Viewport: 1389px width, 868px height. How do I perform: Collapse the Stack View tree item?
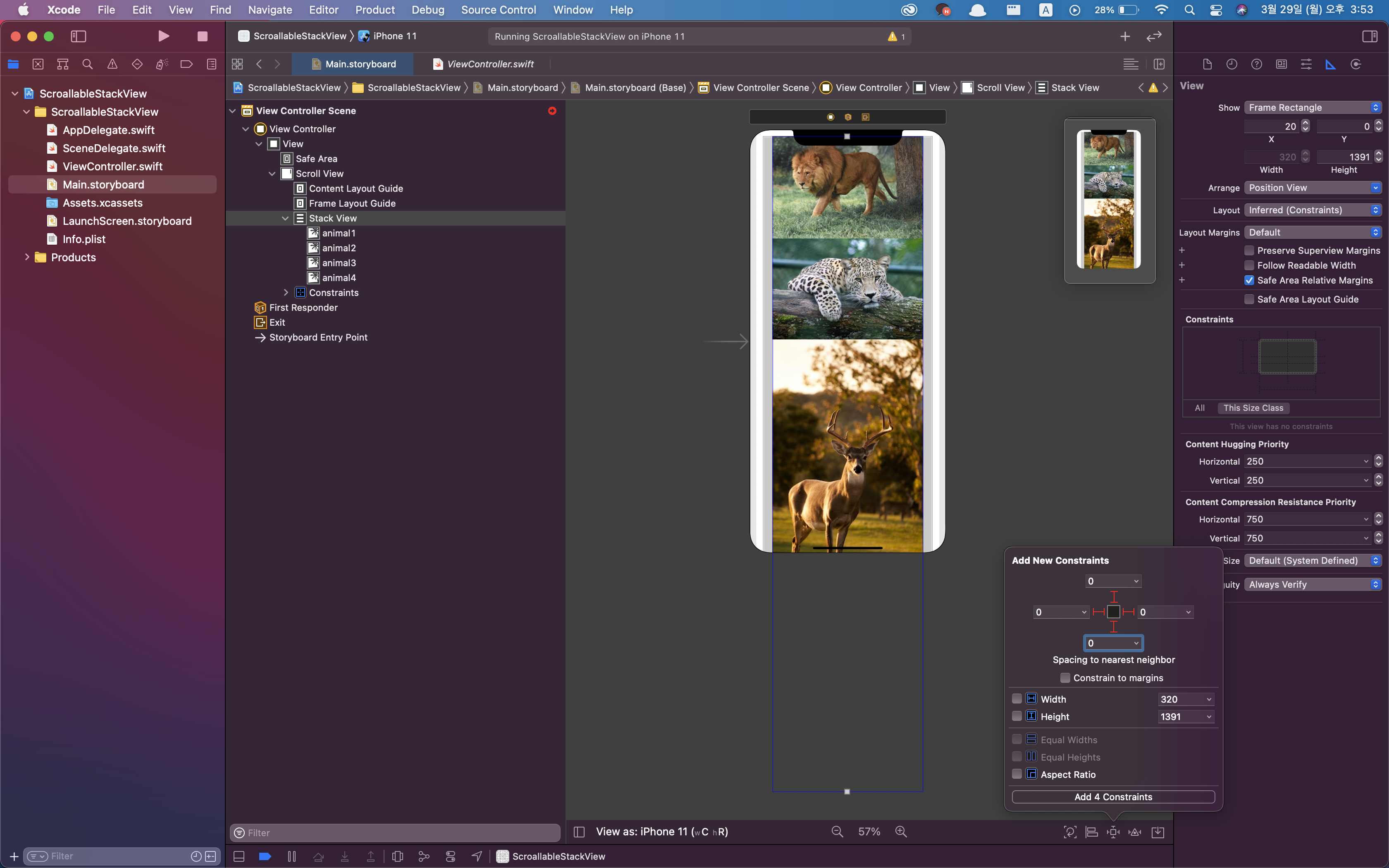click(285, 218)
